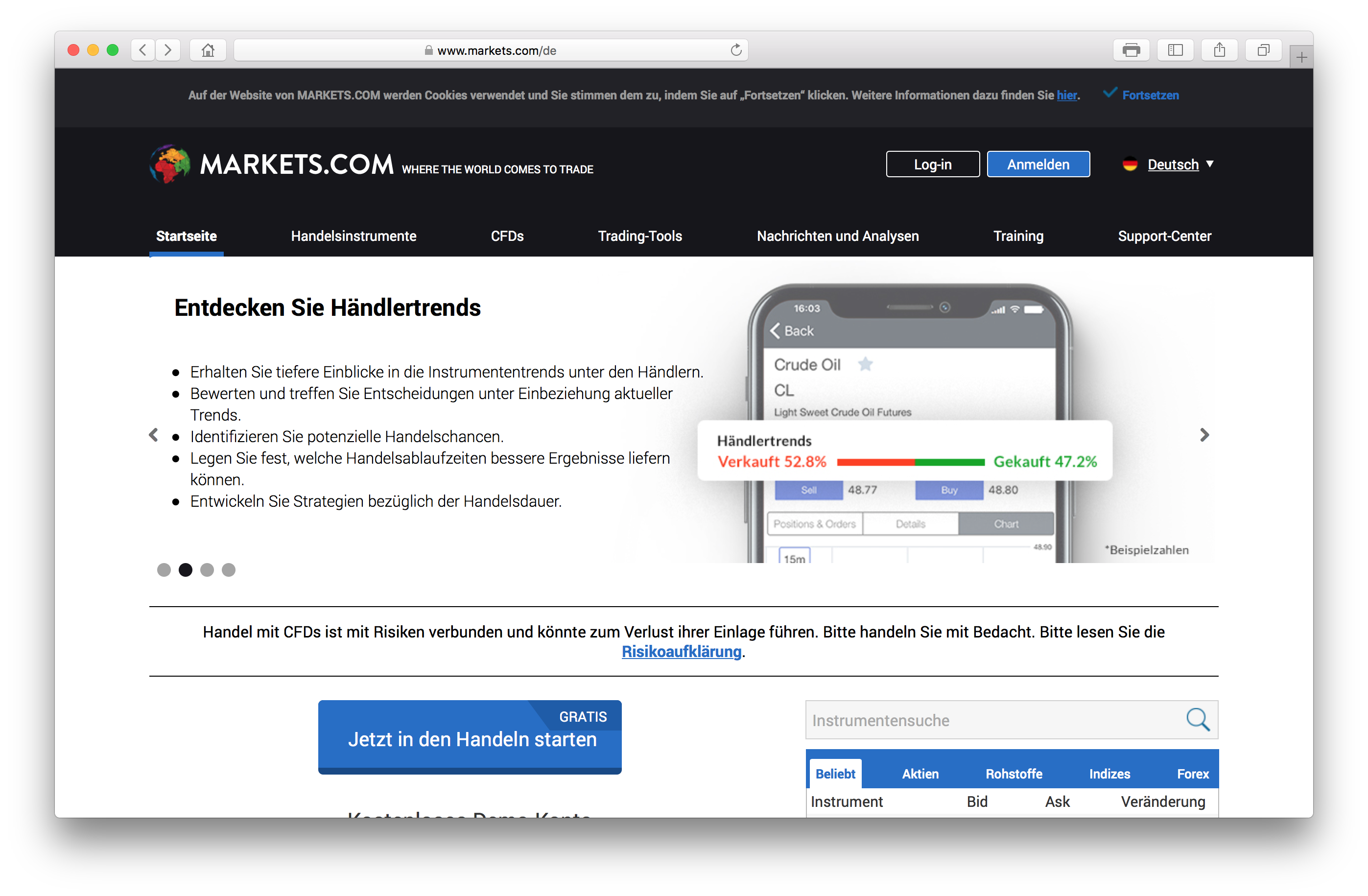The height and width of the screenshot is (896, 1368).
Task: Open the CFDs menu item
Action: click(x=507, y=236)
